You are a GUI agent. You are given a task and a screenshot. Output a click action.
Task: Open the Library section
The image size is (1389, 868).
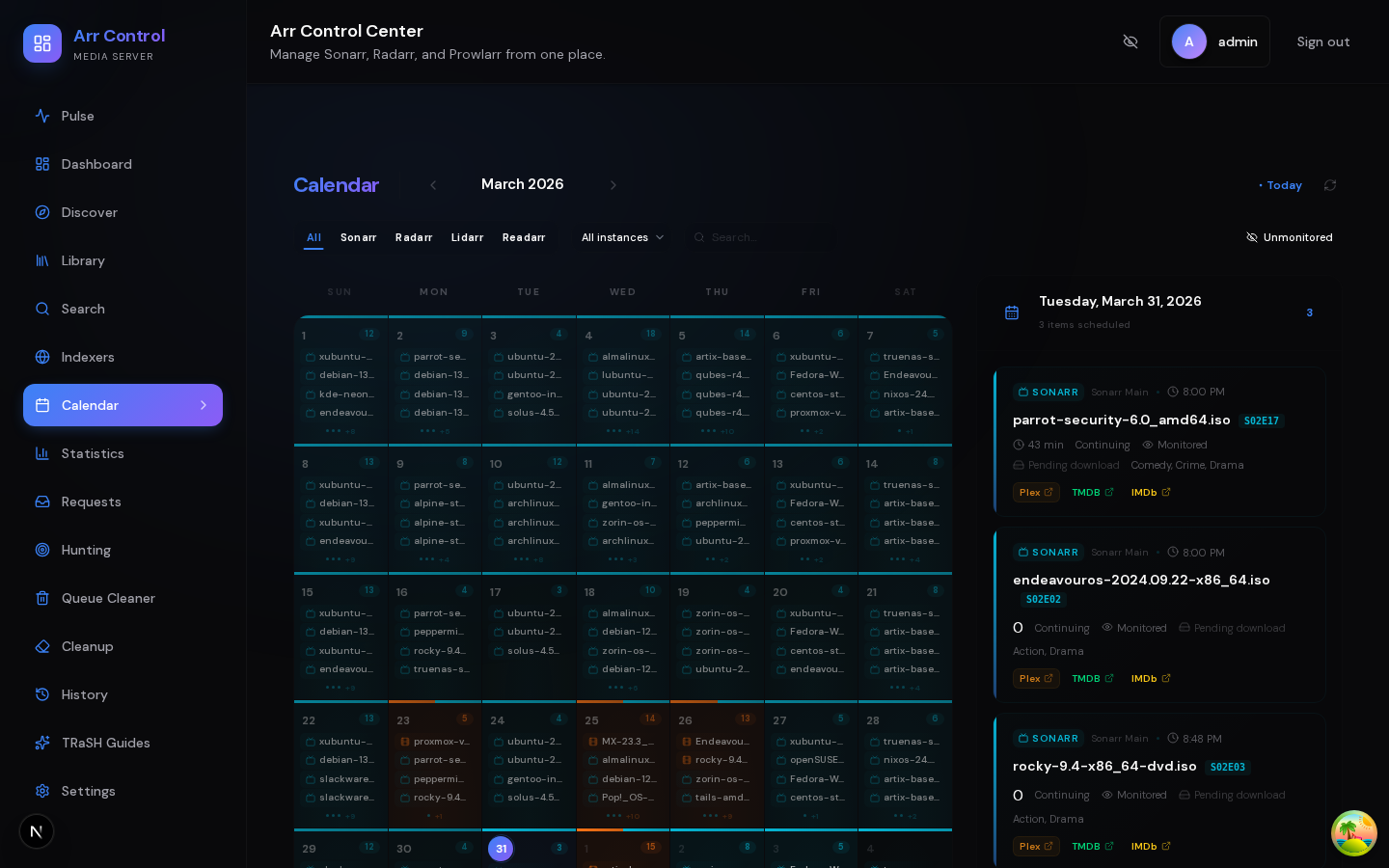point(123,260)
